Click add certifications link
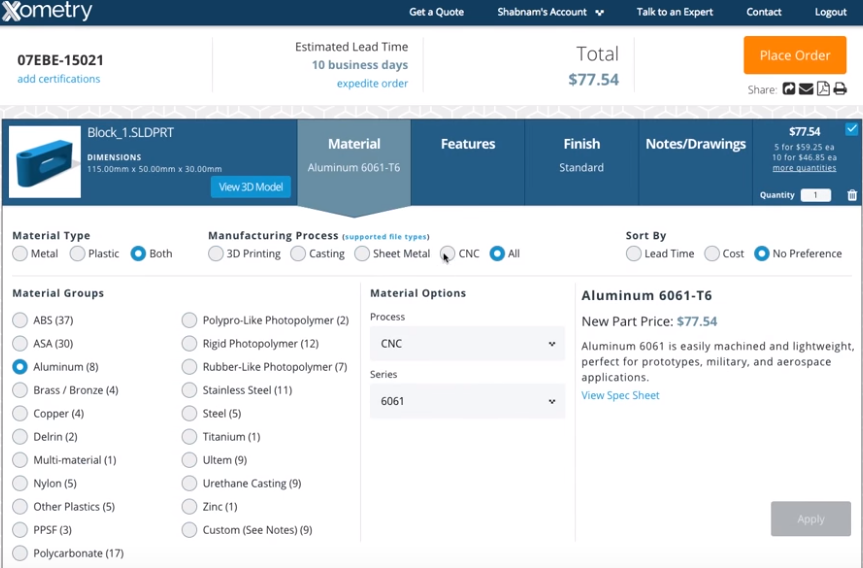 coord(59,79)
